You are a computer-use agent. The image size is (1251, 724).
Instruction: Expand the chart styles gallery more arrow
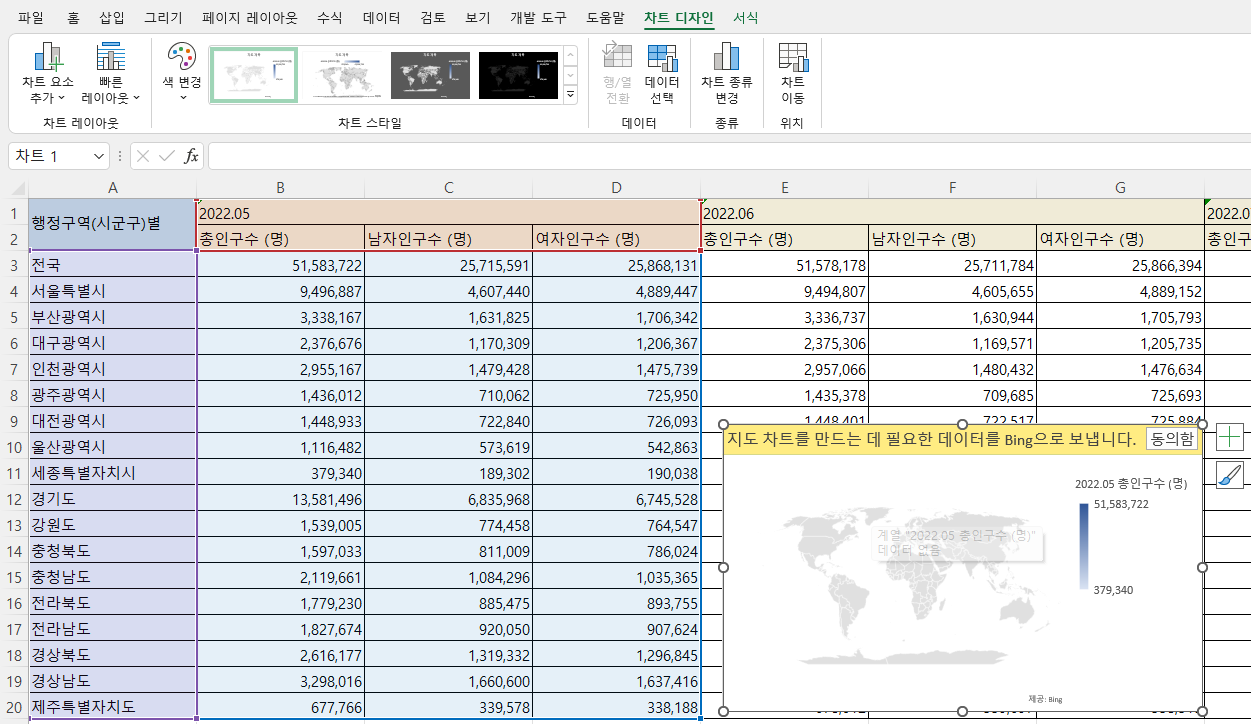pos(571,94)
